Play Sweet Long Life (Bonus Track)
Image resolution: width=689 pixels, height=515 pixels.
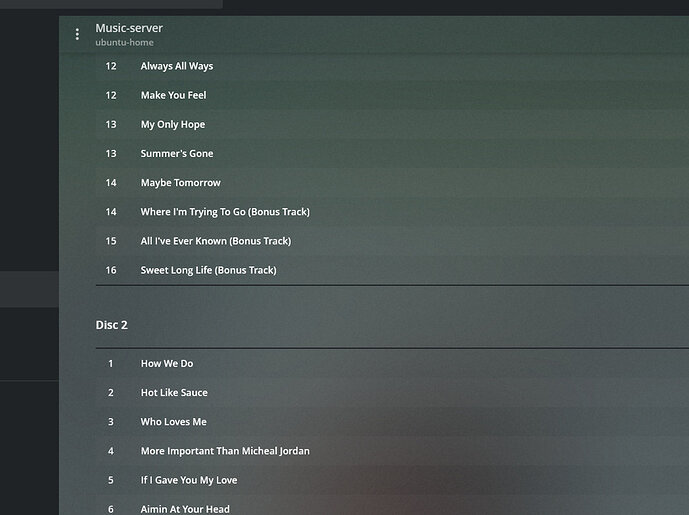click(x=208, y=270)
